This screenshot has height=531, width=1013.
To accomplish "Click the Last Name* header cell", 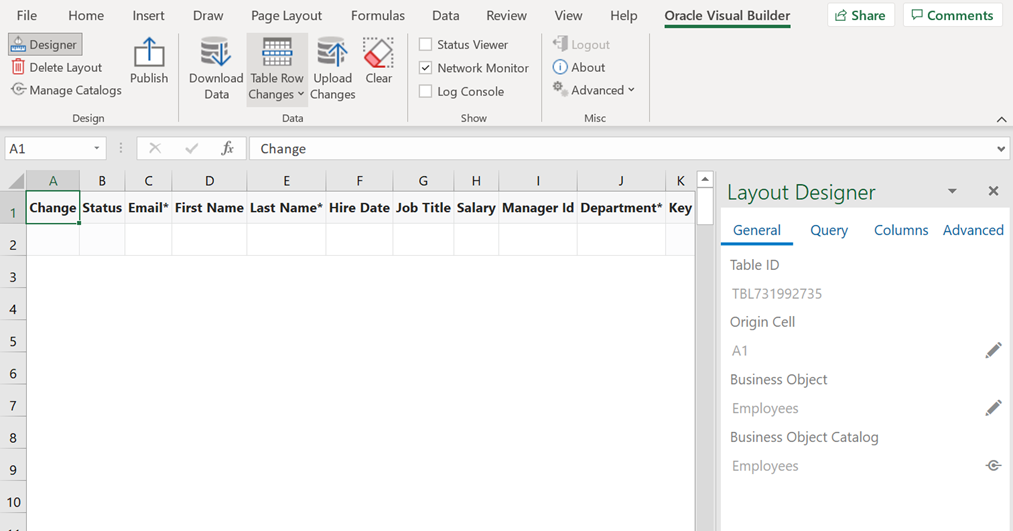I will (x=286, y=207).
